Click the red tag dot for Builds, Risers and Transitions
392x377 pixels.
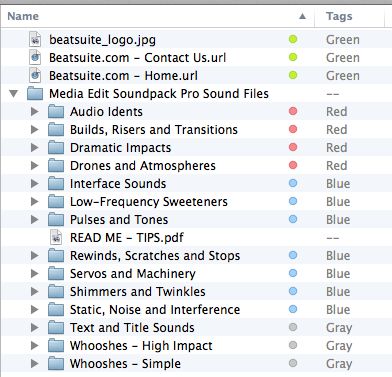coord(293,129)
